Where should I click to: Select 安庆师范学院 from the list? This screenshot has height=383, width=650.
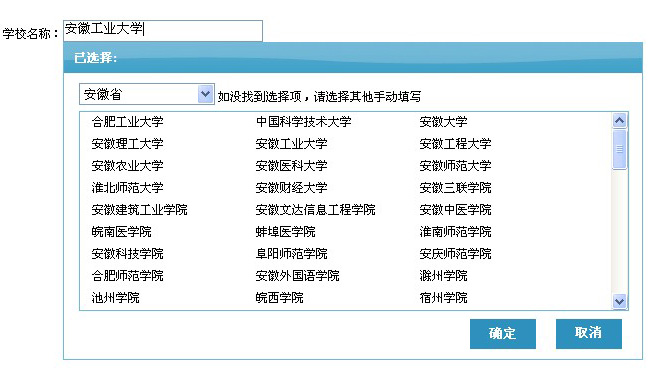[x=455, y=254]
